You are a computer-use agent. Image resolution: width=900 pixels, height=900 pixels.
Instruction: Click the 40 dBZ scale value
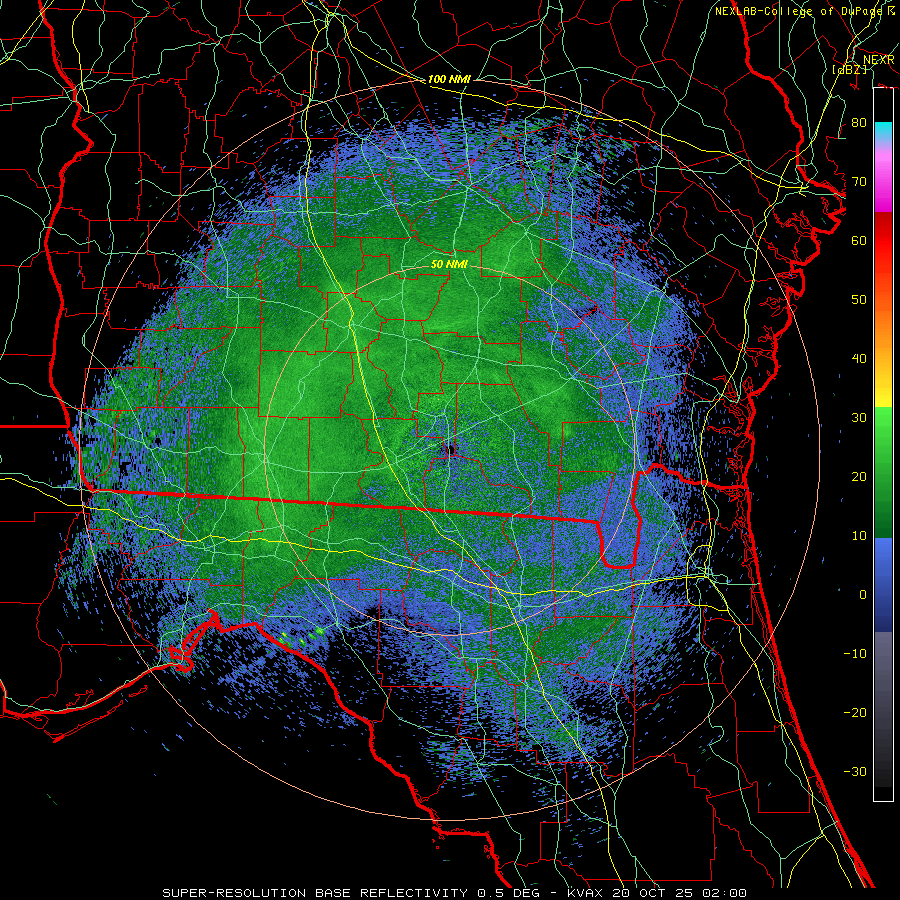tap(859, 359)
